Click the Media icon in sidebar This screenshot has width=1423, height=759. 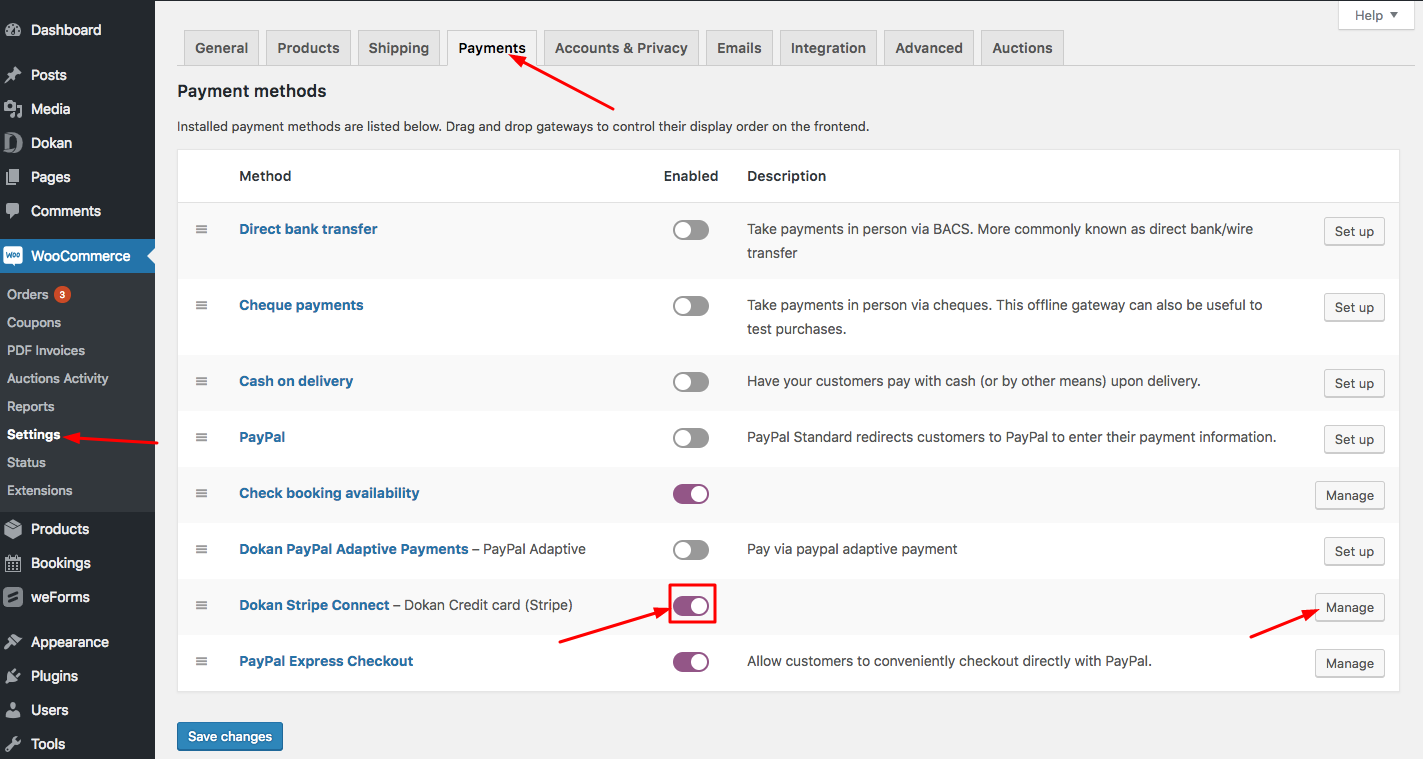coord(13,109)
